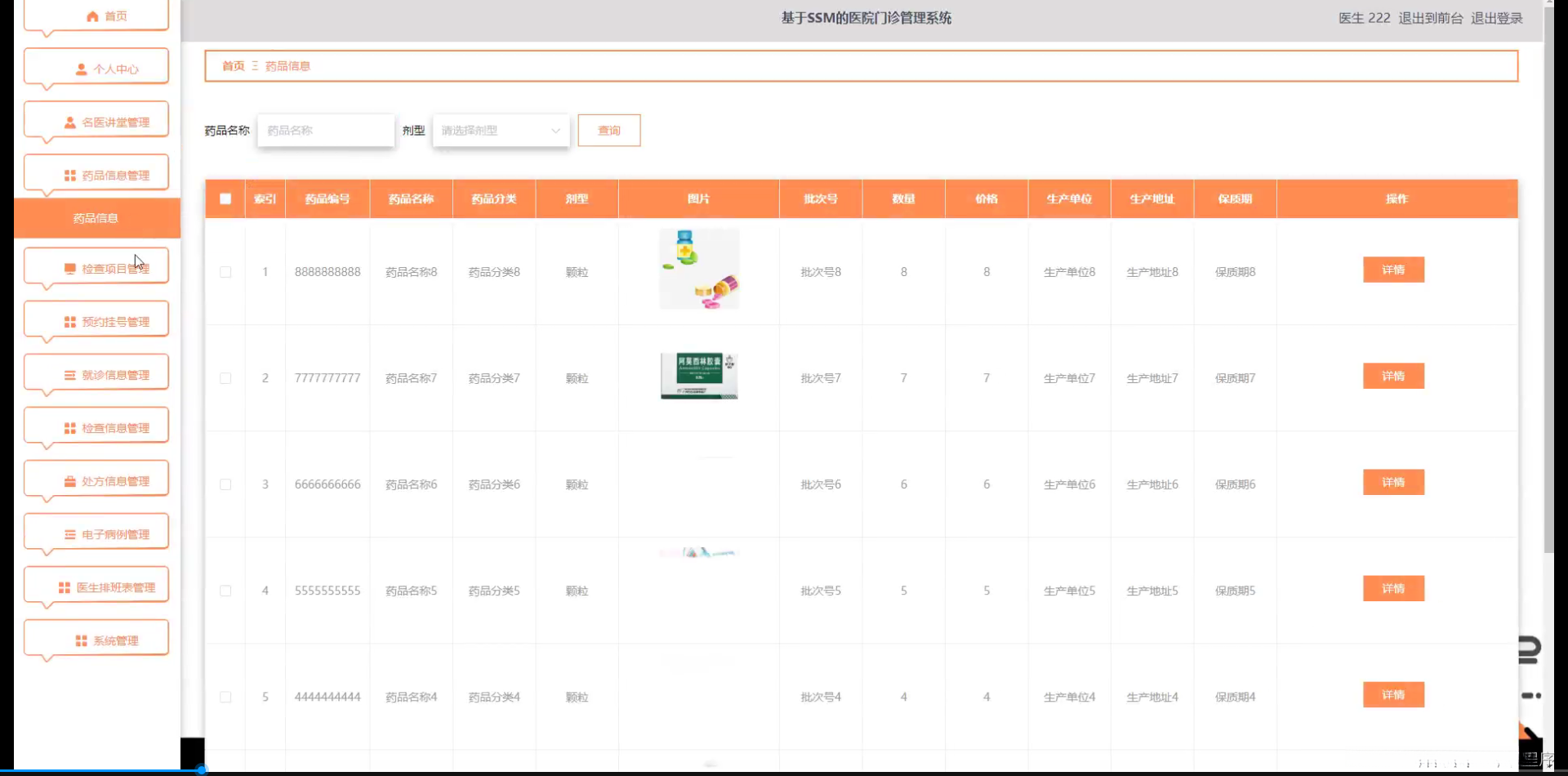The width and height of the screenshot is (1568, 776).
Task: Click the list icon beside 就诊信息管理
Action: (x=70, y=375)
